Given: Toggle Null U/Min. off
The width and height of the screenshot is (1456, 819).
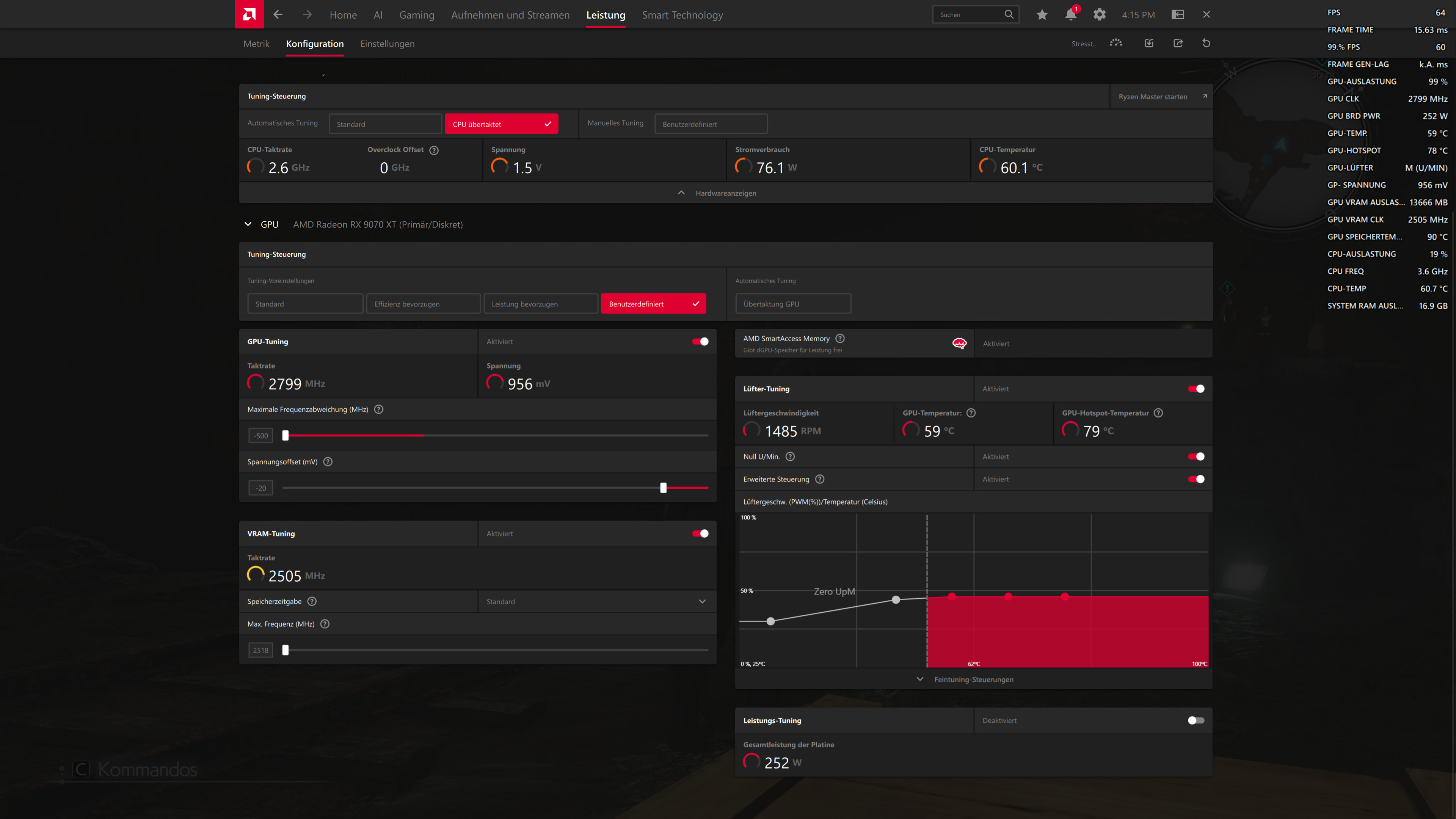Looking at the screenshot, I should coord(1196,456).
